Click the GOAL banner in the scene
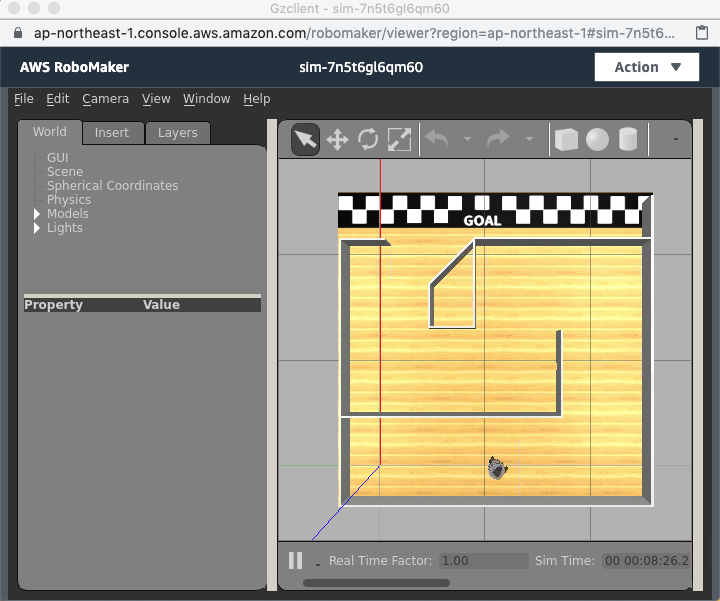 click(482, 220)
